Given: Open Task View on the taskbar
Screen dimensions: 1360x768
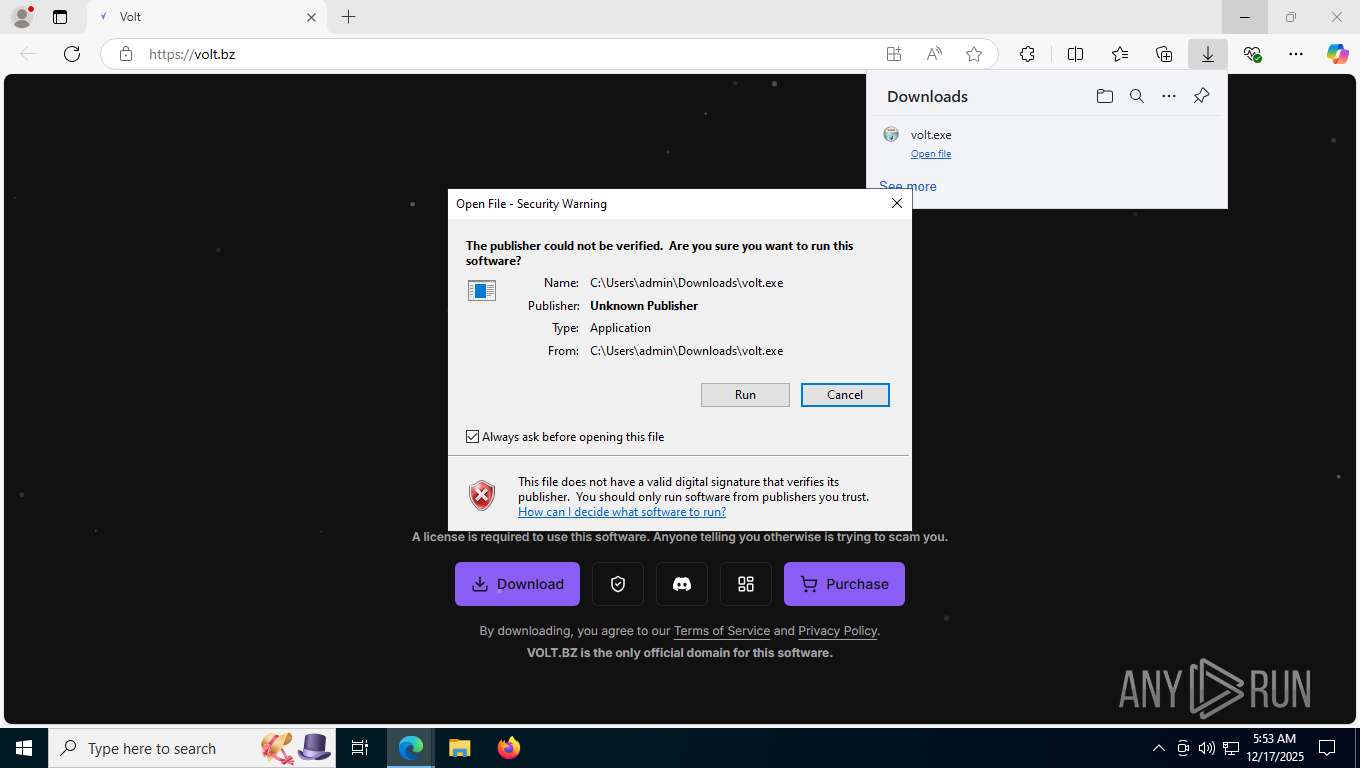Looking at the screenshot, I should [360, 748].
